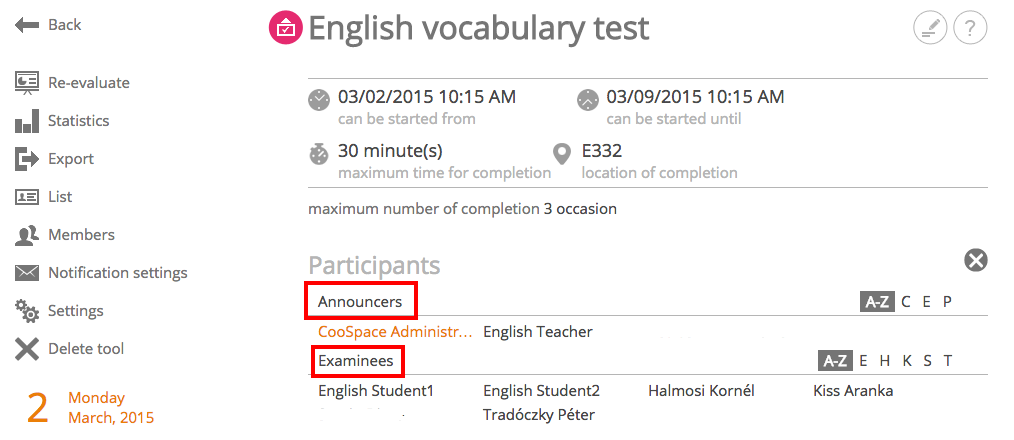
Task: Open CooSpace Administrator participant link
Action: pyautogui.click(x=395, y=332)
